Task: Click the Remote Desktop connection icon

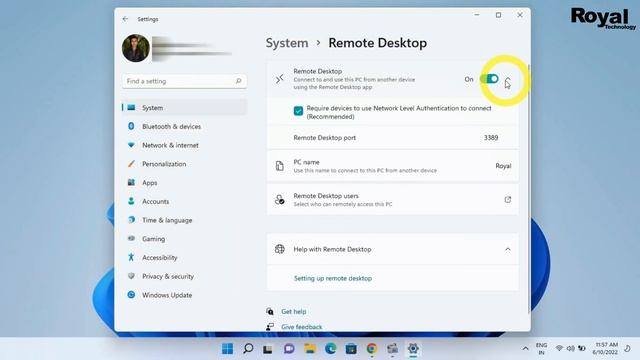Action: (280, 79)
